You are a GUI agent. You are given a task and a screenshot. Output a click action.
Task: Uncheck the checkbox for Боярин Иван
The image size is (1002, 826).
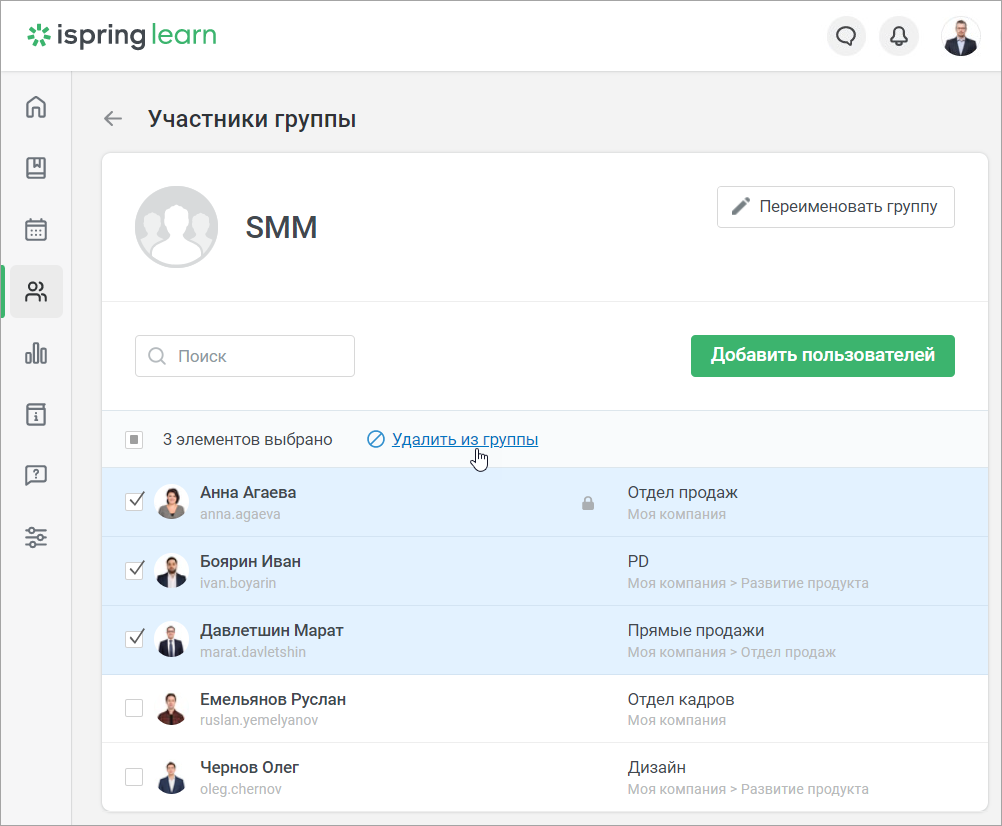[x=134, y=570]
